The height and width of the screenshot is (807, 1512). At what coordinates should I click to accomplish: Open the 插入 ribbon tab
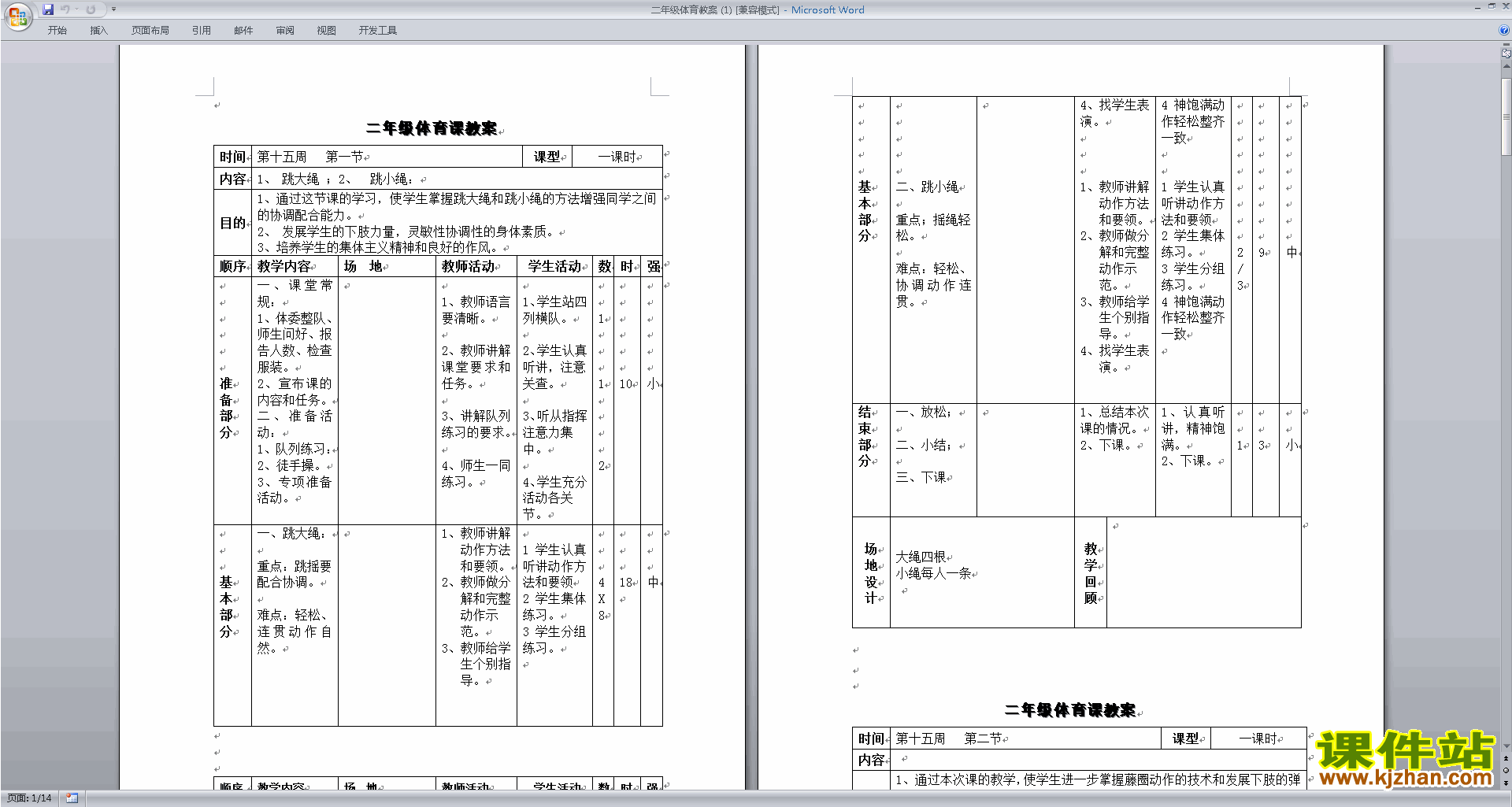pyautogui.click(x=98, y=30)
